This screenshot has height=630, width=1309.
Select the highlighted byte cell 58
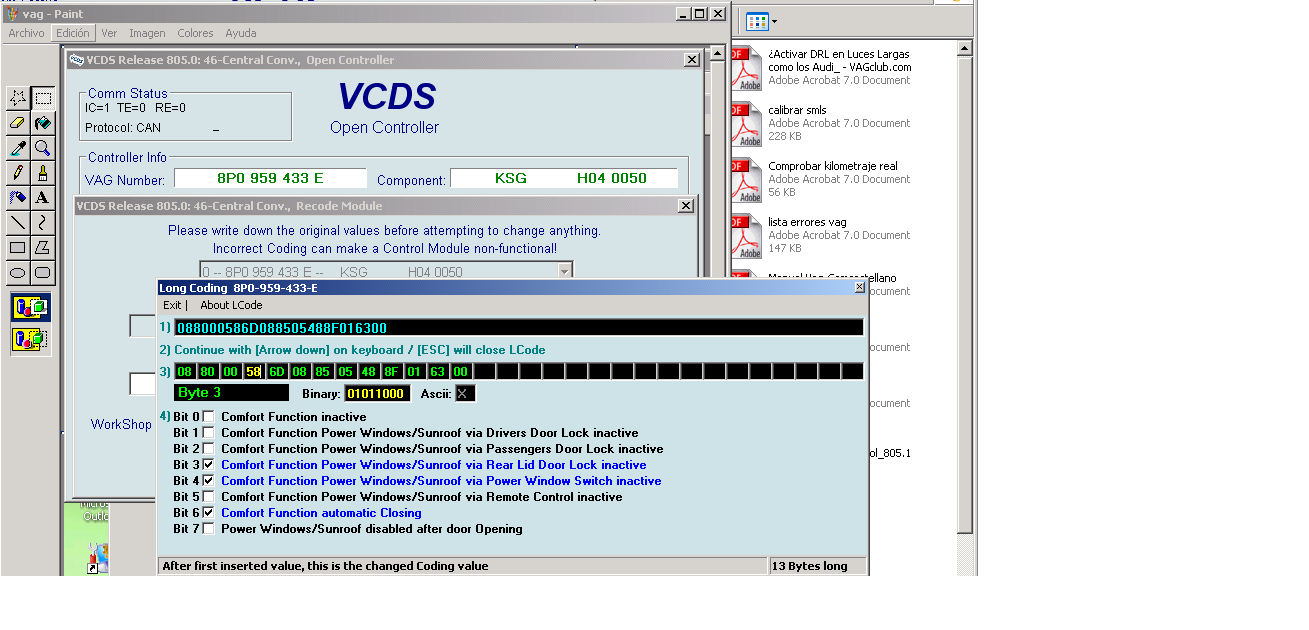click(x=254, y=371)
